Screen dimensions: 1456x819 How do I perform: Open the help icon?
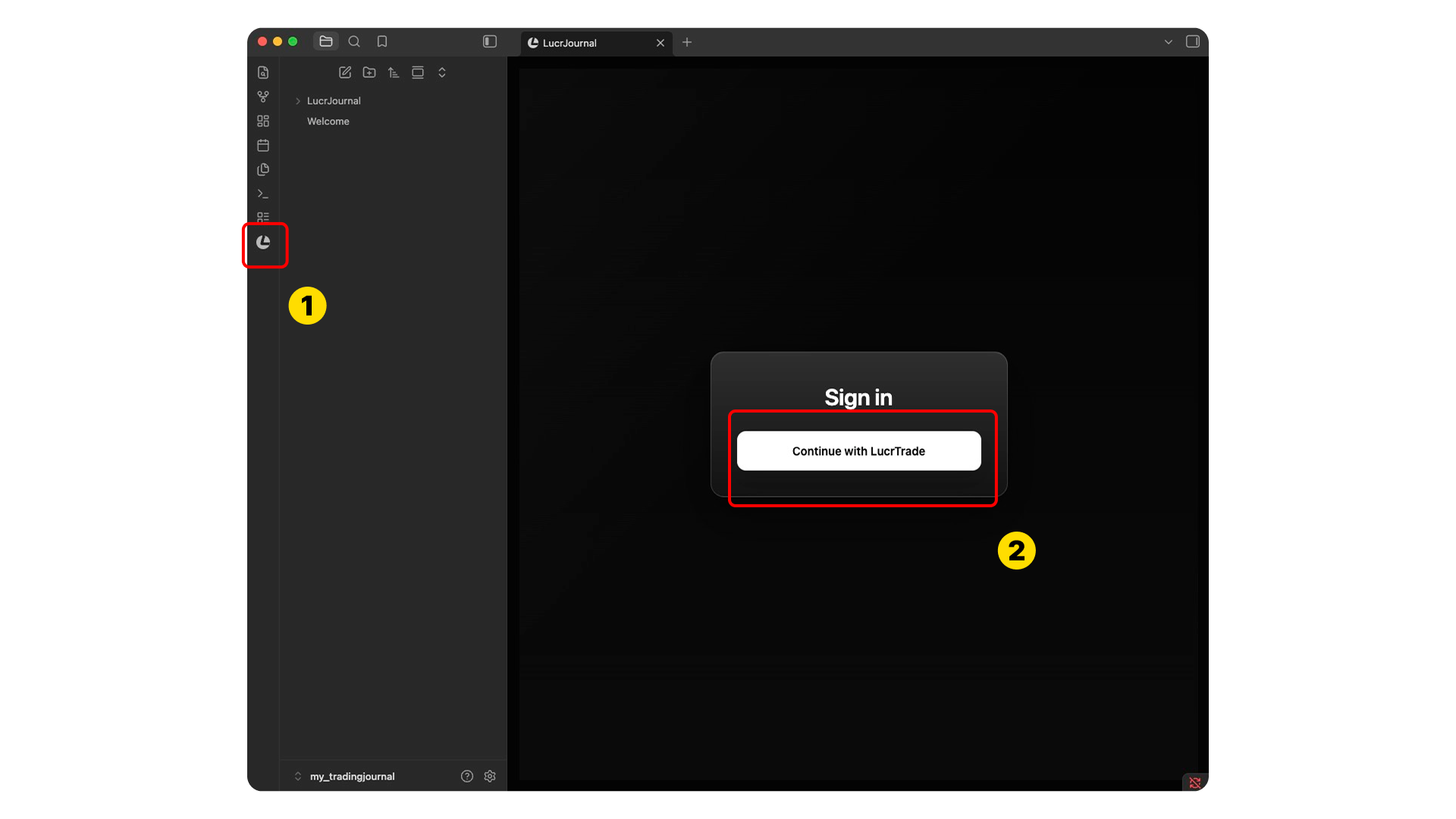467,777
